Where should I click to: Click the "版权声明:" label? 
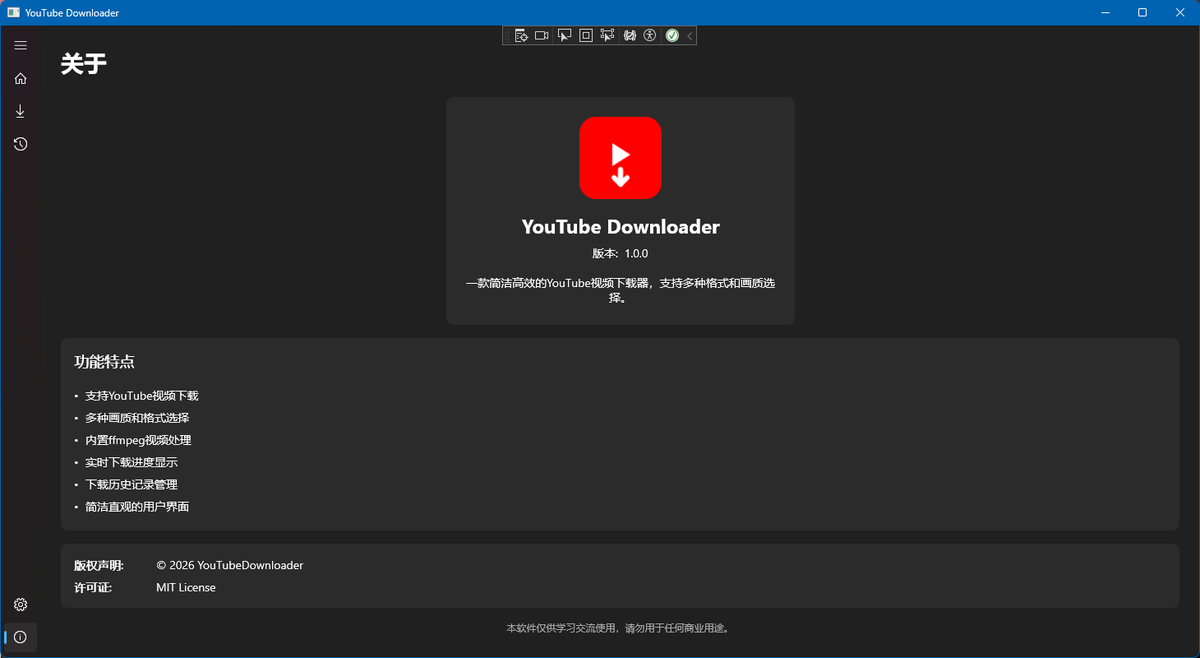(x=99, y=566)
